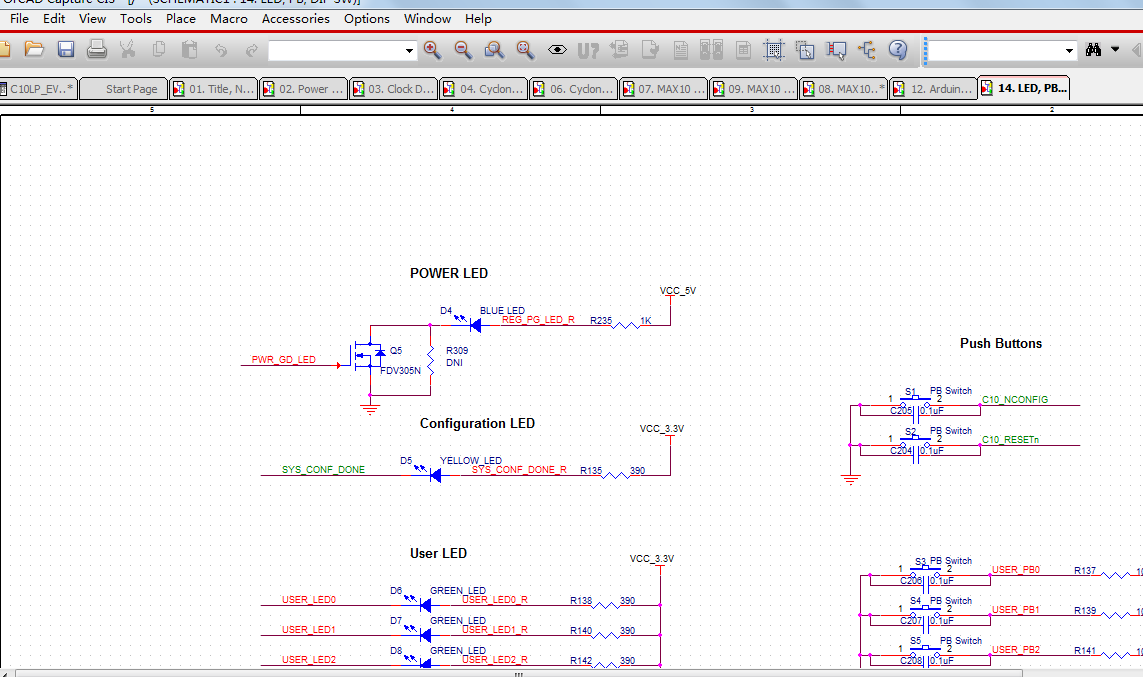Switch to the 01. Title tab

point(213,89)
